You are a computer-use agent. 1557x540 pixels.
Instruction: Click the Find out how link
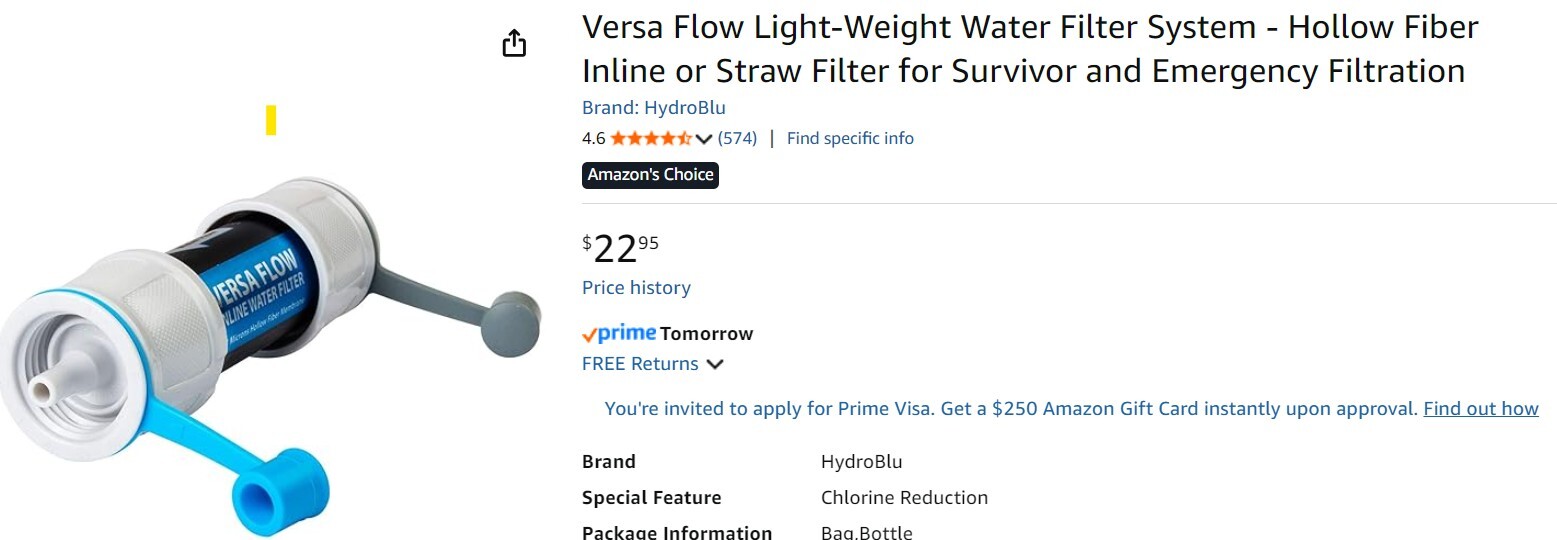1481,408
